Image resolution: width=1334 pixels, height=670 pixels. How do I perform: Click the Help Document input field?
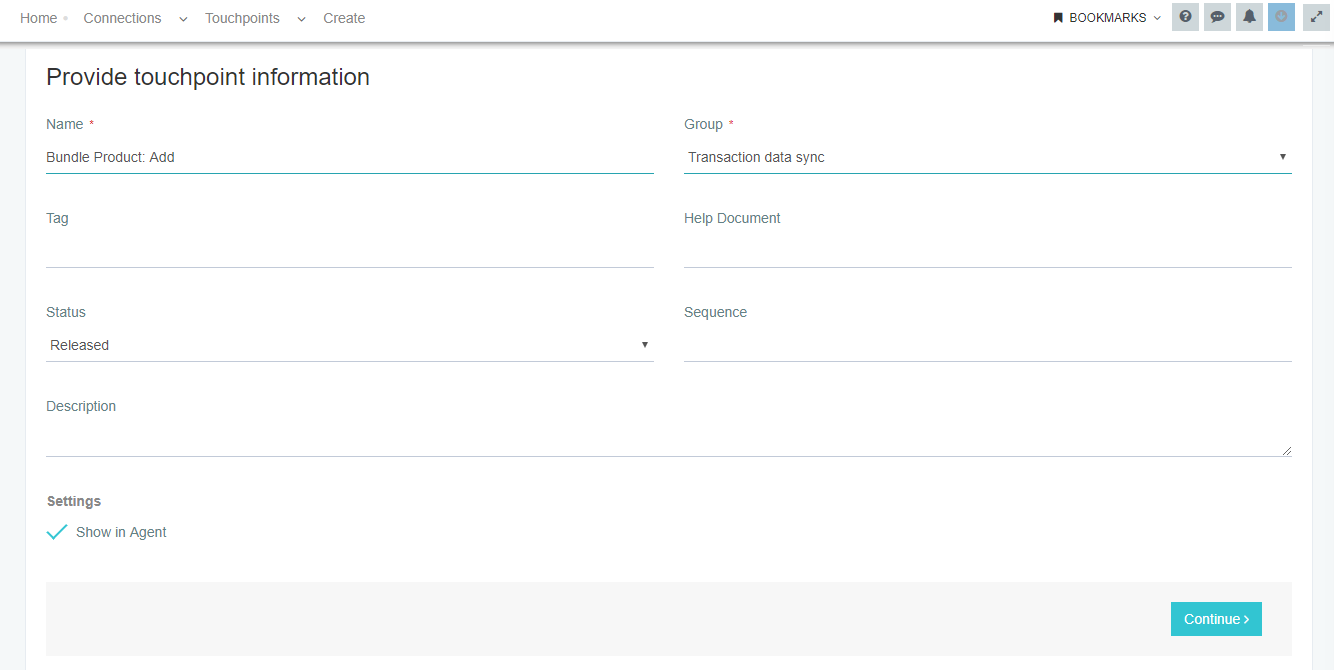[987, 251]
